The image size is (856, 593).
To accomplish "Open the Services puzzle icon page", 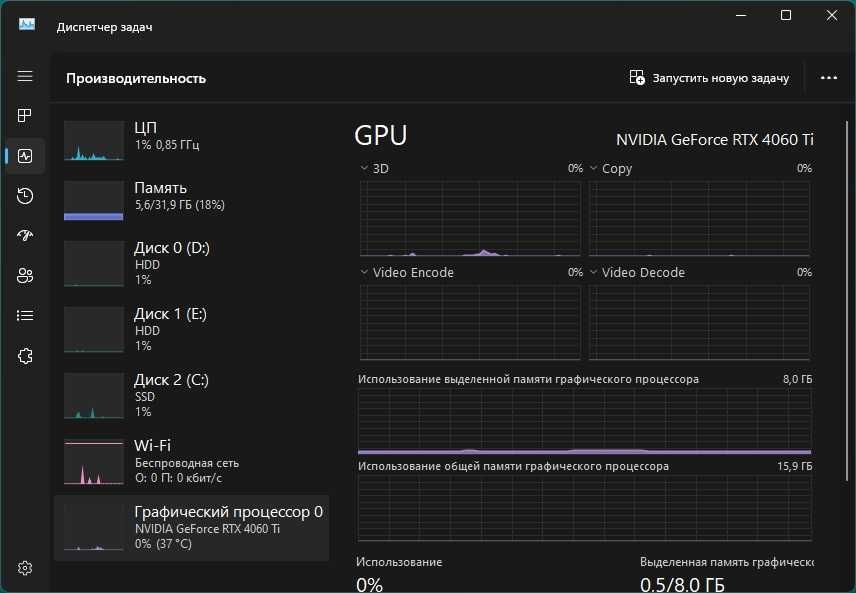I will click(x=25, y=356).
